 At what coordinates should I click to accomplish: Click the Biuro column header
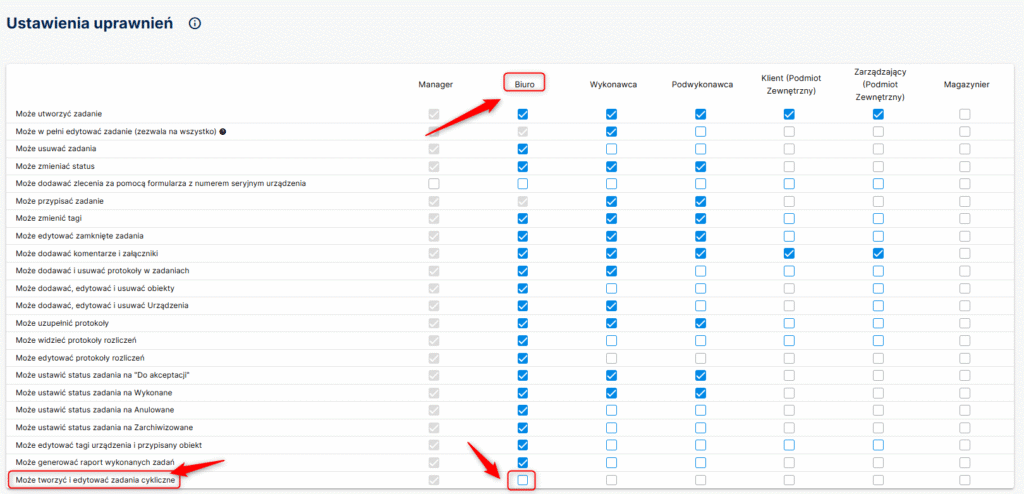523,85
